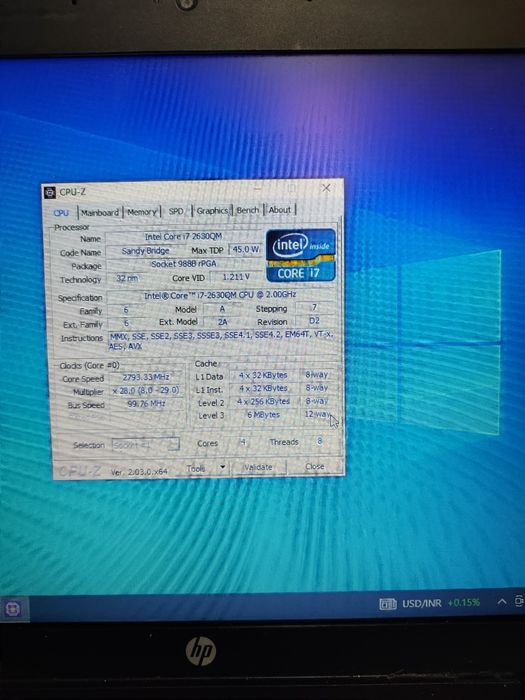Click the Sandy Bridge code name value
525x700 pixels.
(x=146, y=251)
